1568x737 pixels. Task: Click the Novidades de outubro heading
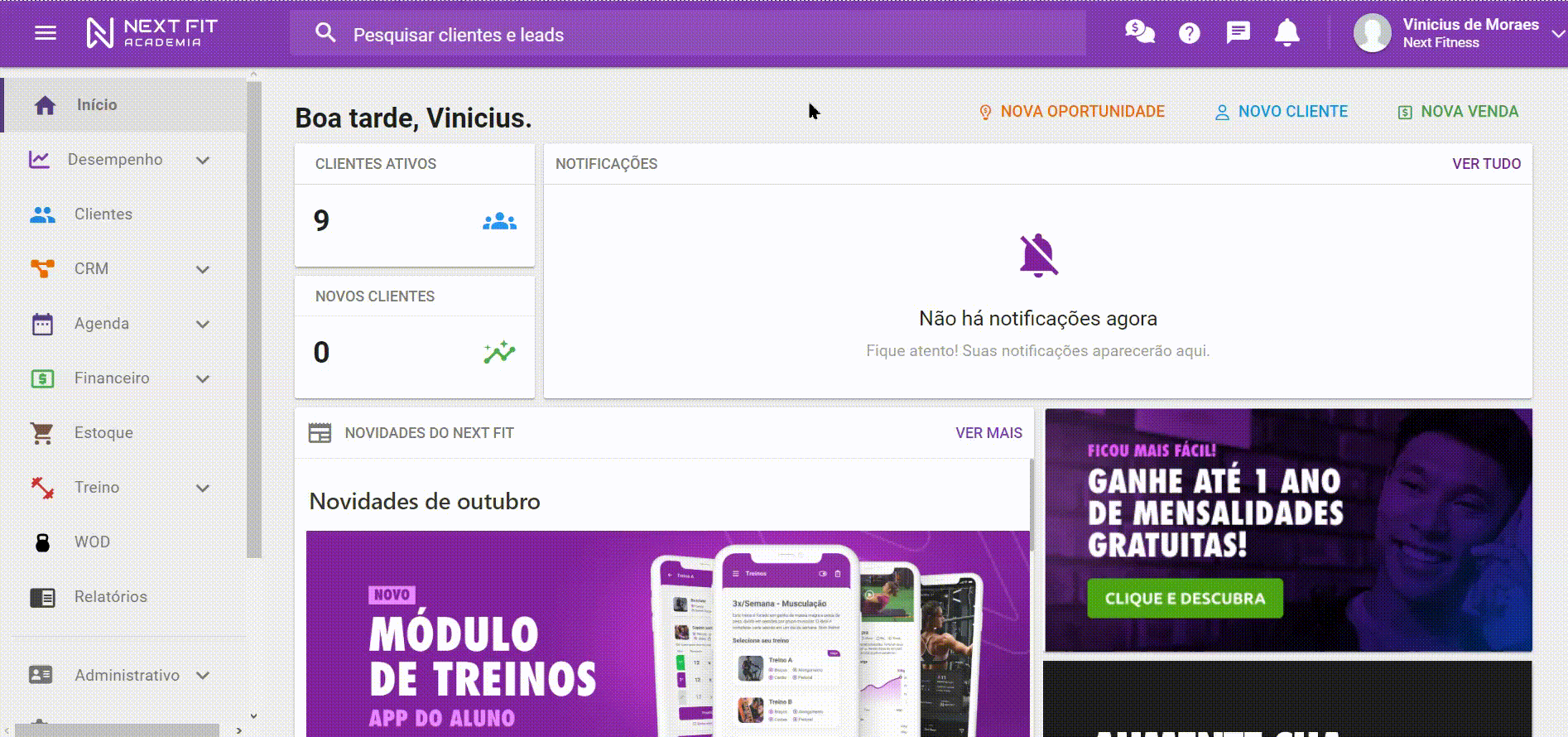[x=425, y=502]
